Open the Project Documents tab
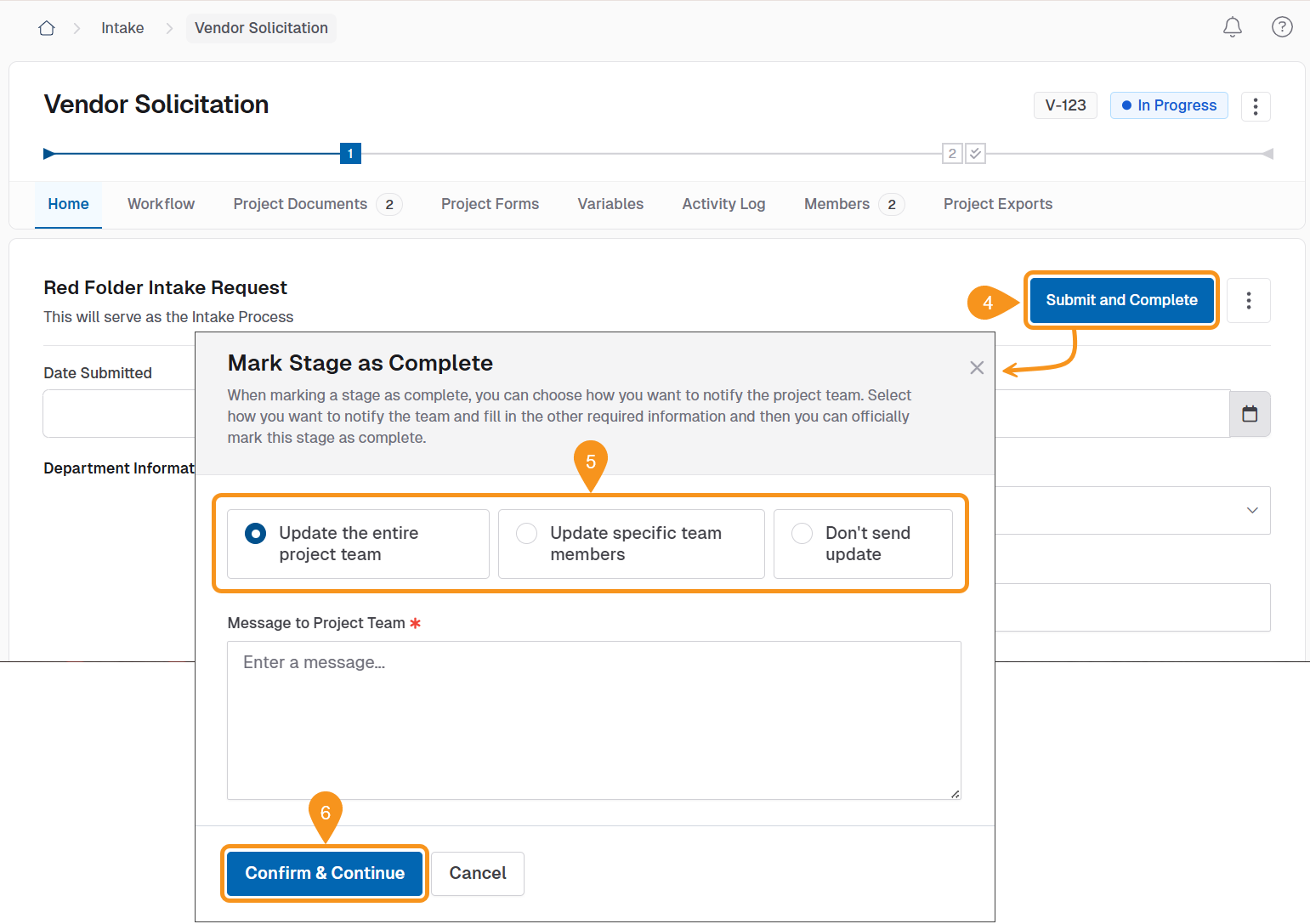Viewport: 1310px width, 924px height. pos(299,204)
